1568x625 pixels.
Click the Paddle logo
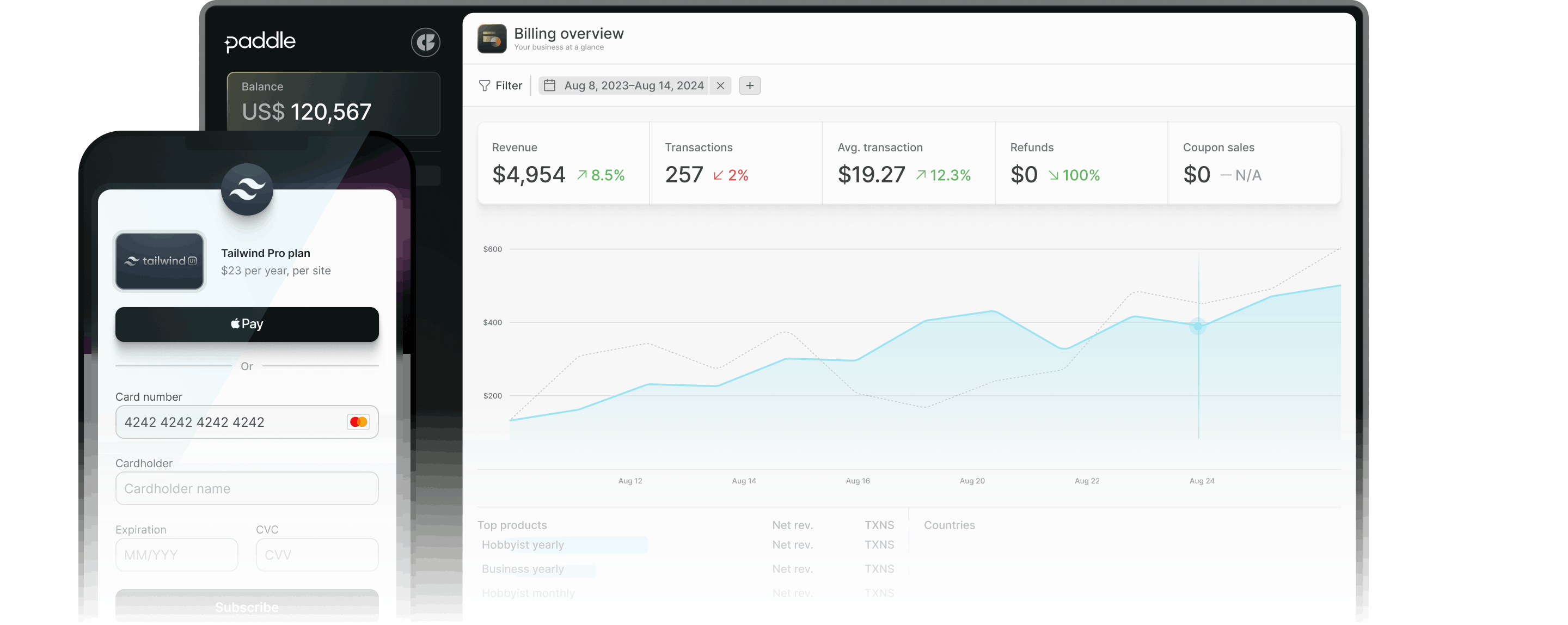click(260, 41)
